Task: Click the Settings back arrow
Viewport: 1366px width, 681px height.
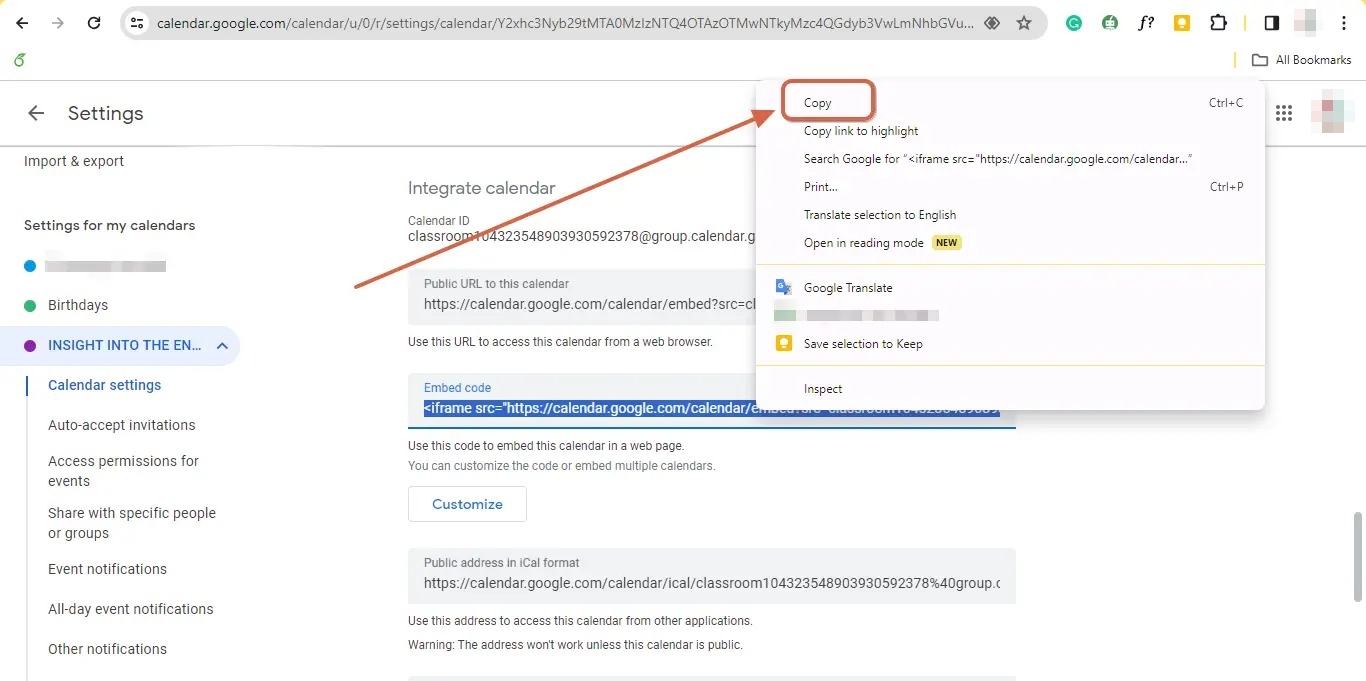Action: tap(36, 113)
